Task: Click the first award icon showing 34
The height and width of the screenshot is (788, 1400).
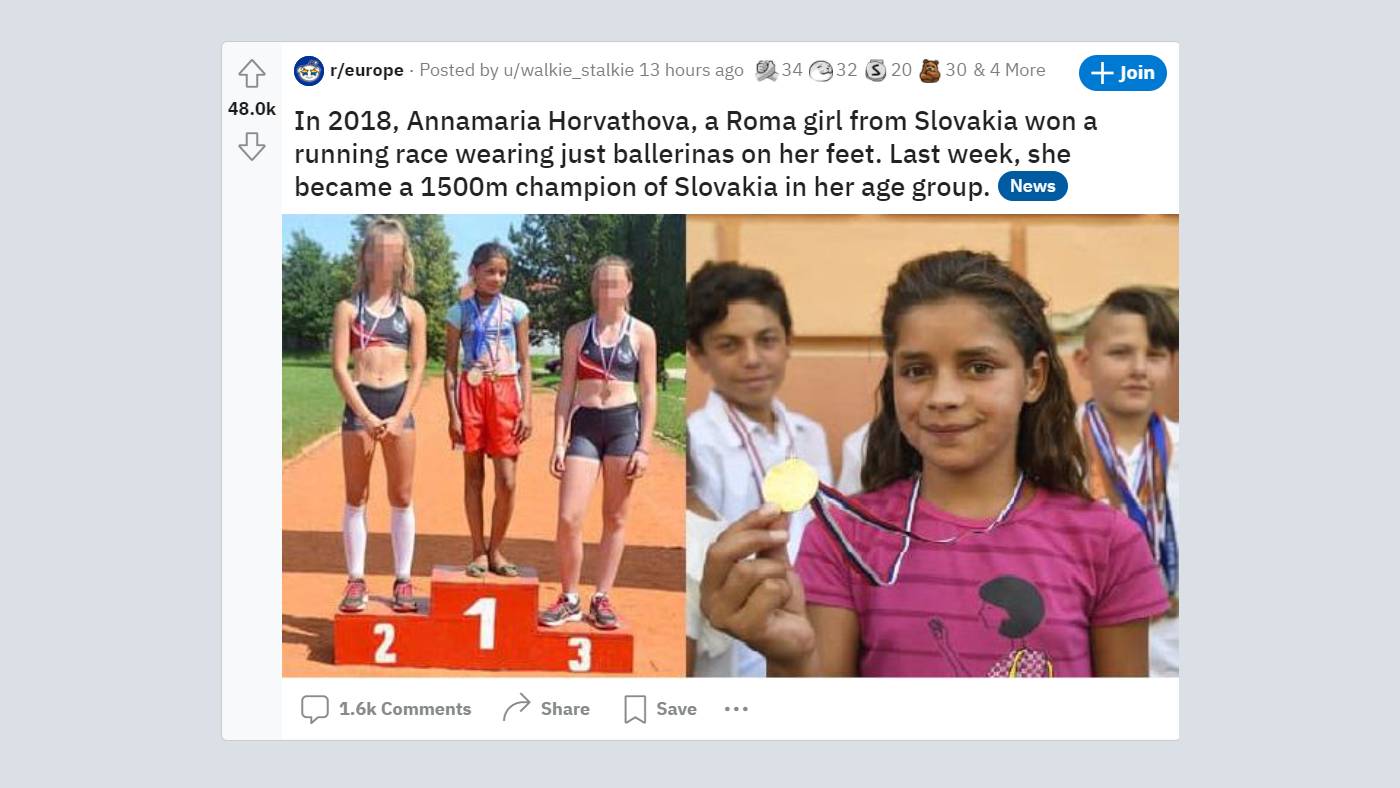Action: (x=767, y=70)
